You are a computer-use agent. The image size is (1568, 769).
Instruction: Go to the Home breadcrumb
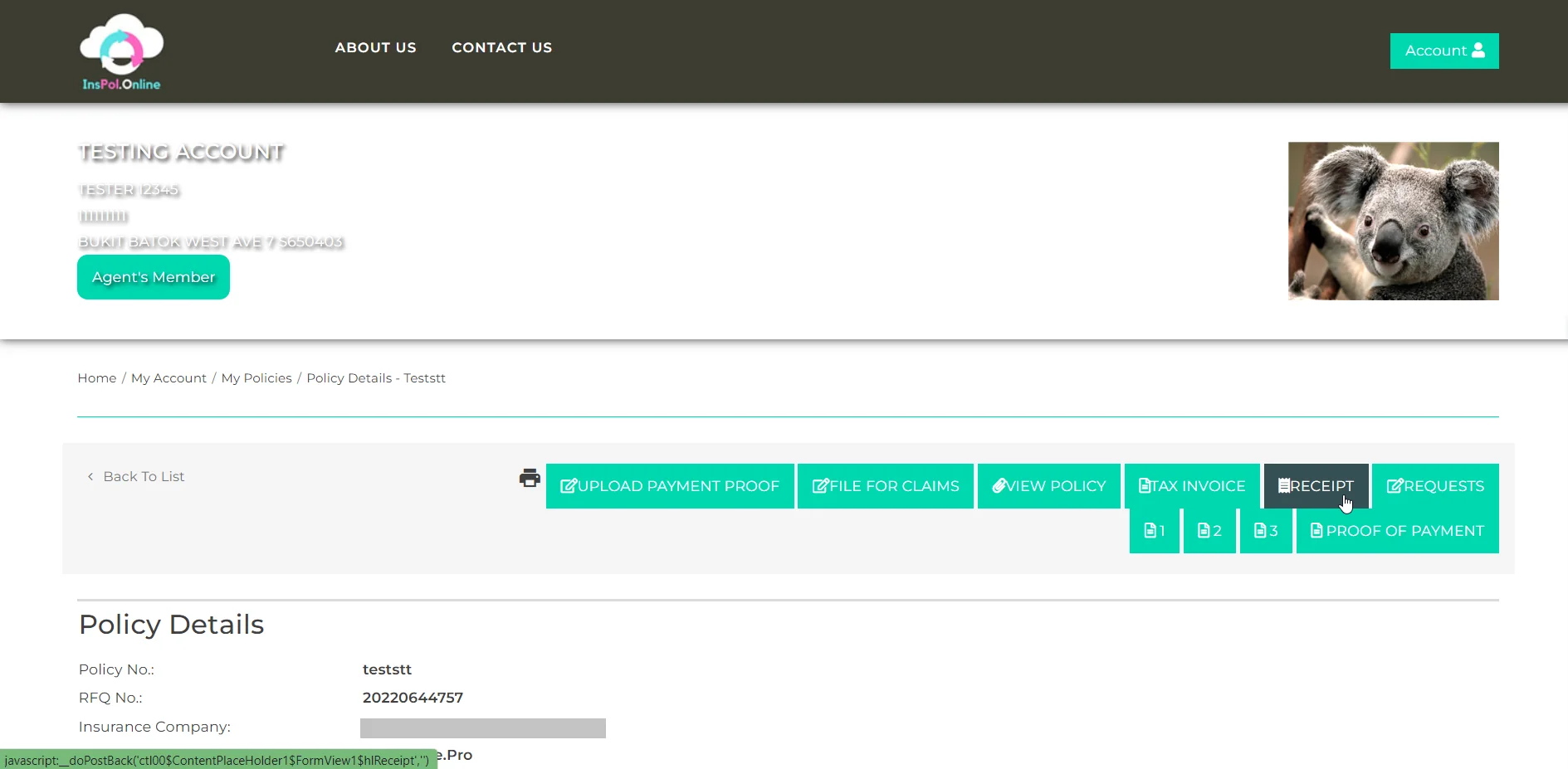pyautogui.click(x=97, y=378)
